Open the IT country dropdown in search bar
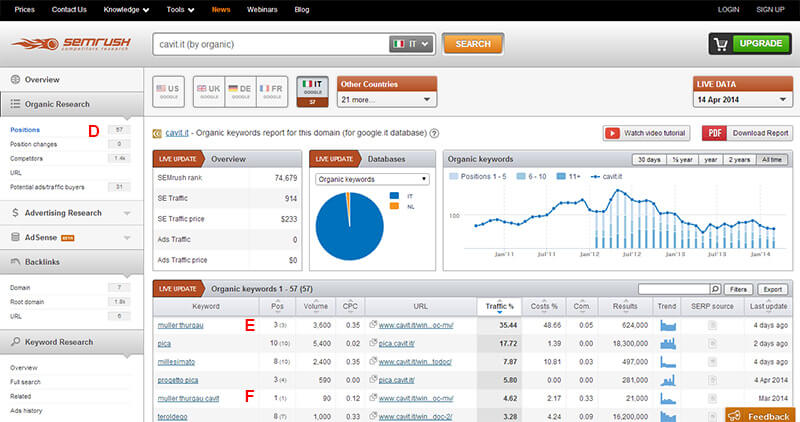This screenshot has width=800, height=422. 412,44
